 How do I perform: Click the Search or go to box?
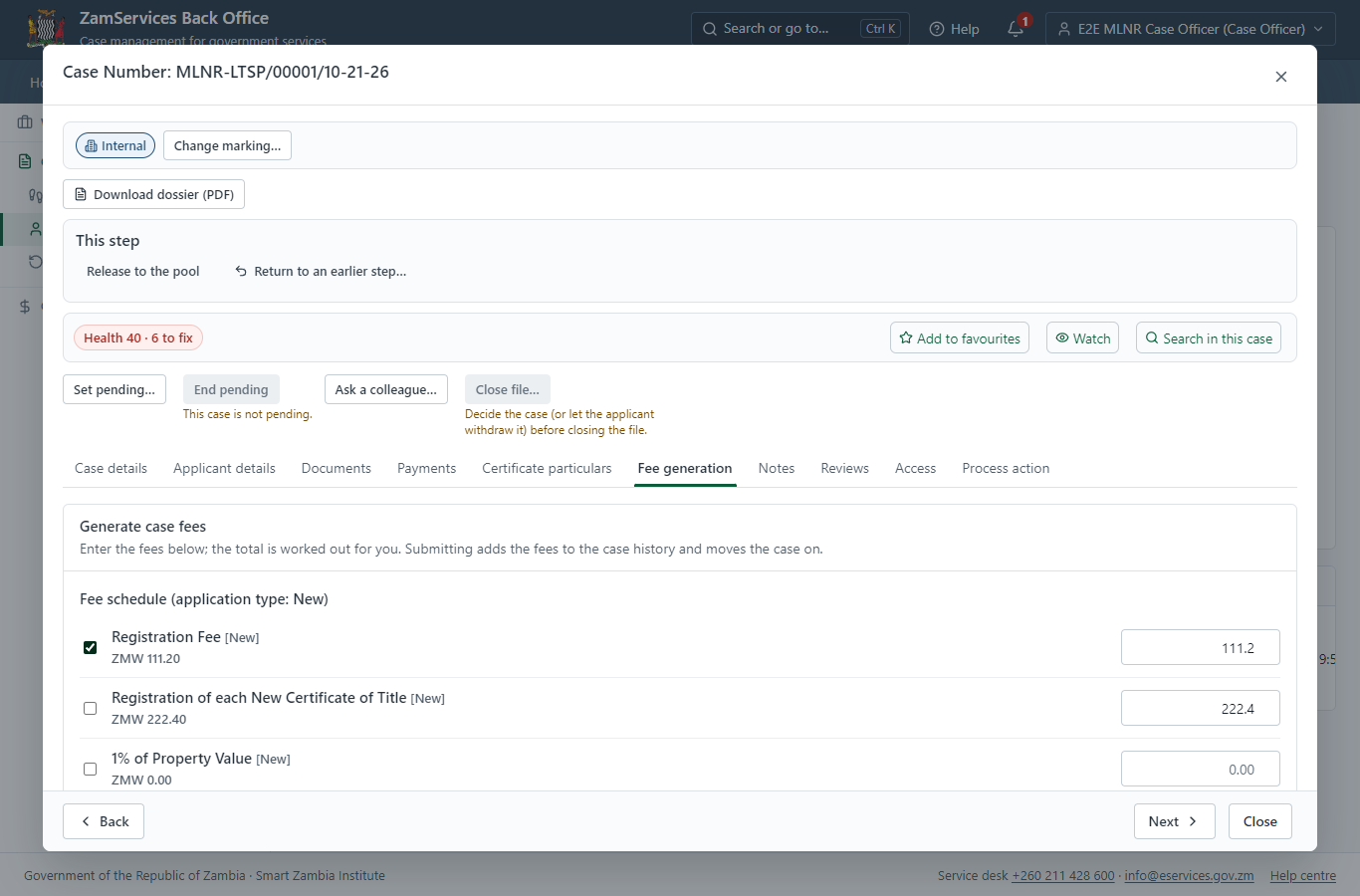[797, 29]
